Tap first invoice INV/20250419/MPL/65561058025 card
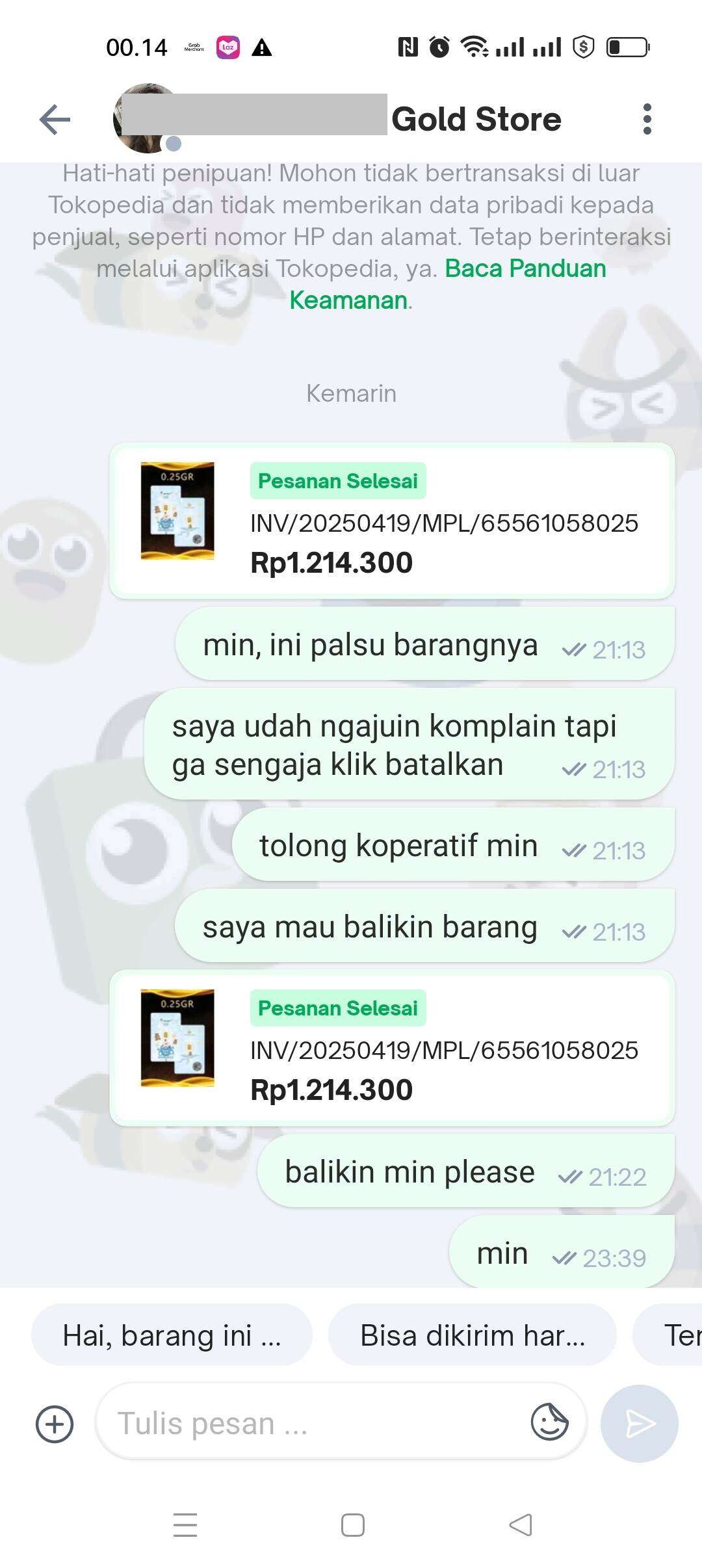The height and width of the screenshot is (1568, 702). 393,521
